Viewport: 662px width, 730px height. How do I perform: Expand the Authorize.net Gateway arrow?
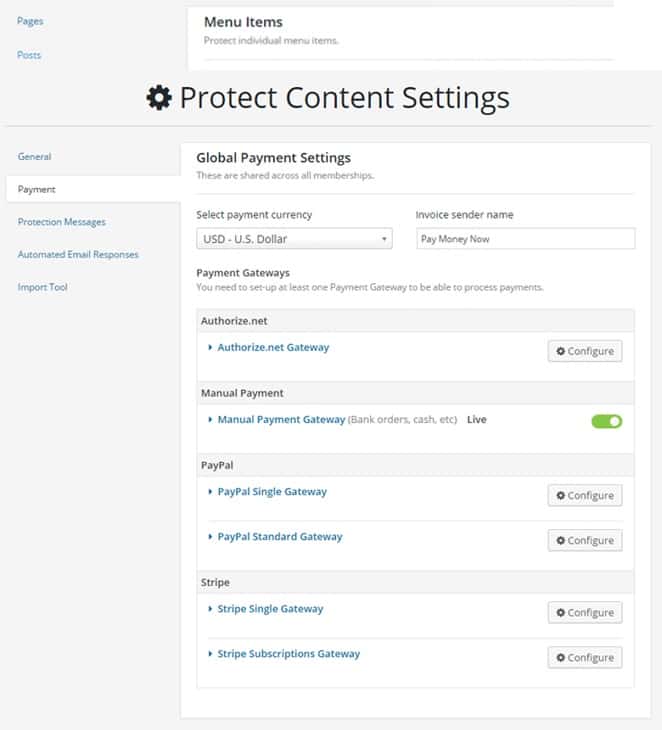click(x=210, y=347)
